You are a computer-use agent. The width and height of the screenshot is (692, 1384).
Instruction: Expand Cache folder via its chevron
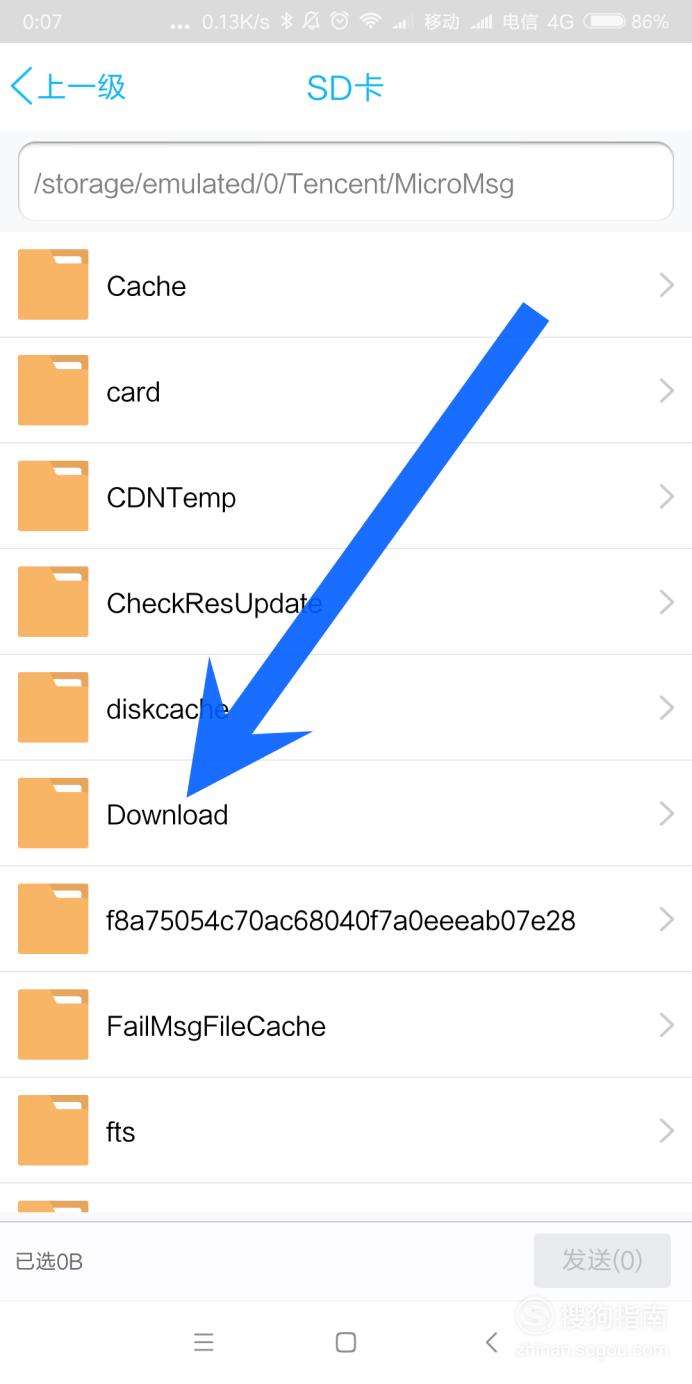click(x=667, y=286)
